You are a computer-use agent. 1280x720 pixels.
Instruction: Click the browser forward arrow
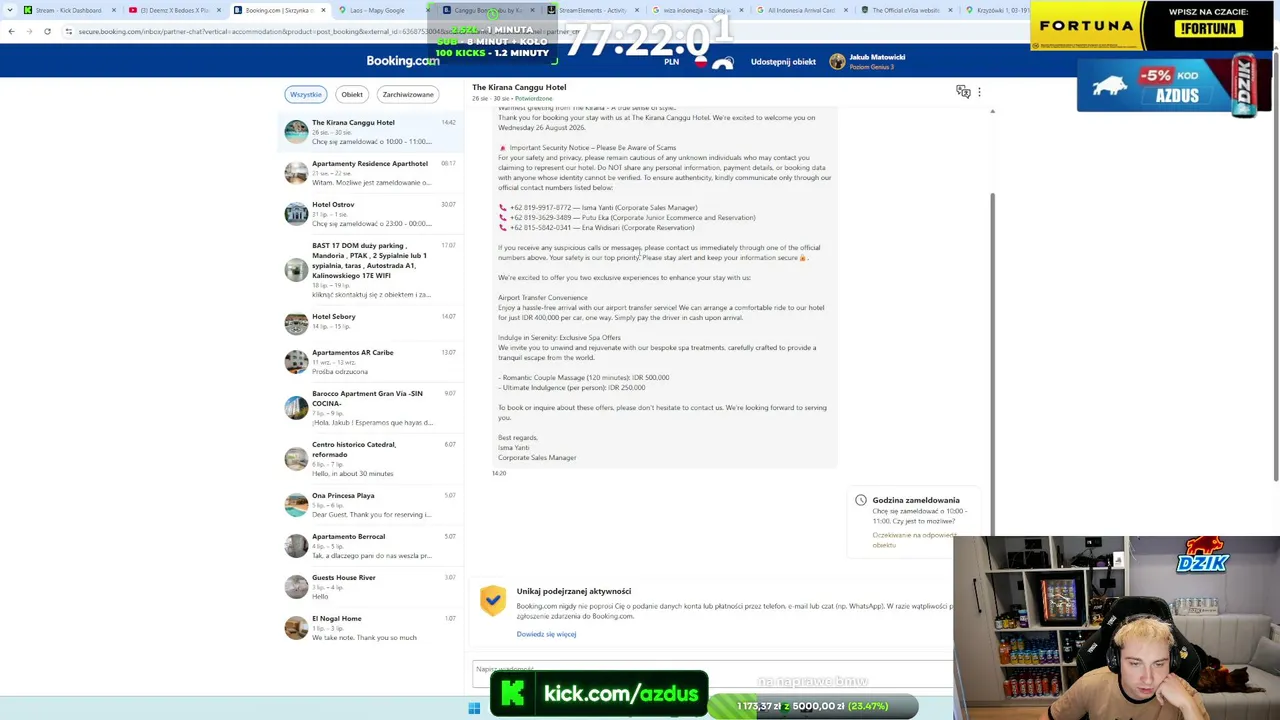tap(28, 31)
